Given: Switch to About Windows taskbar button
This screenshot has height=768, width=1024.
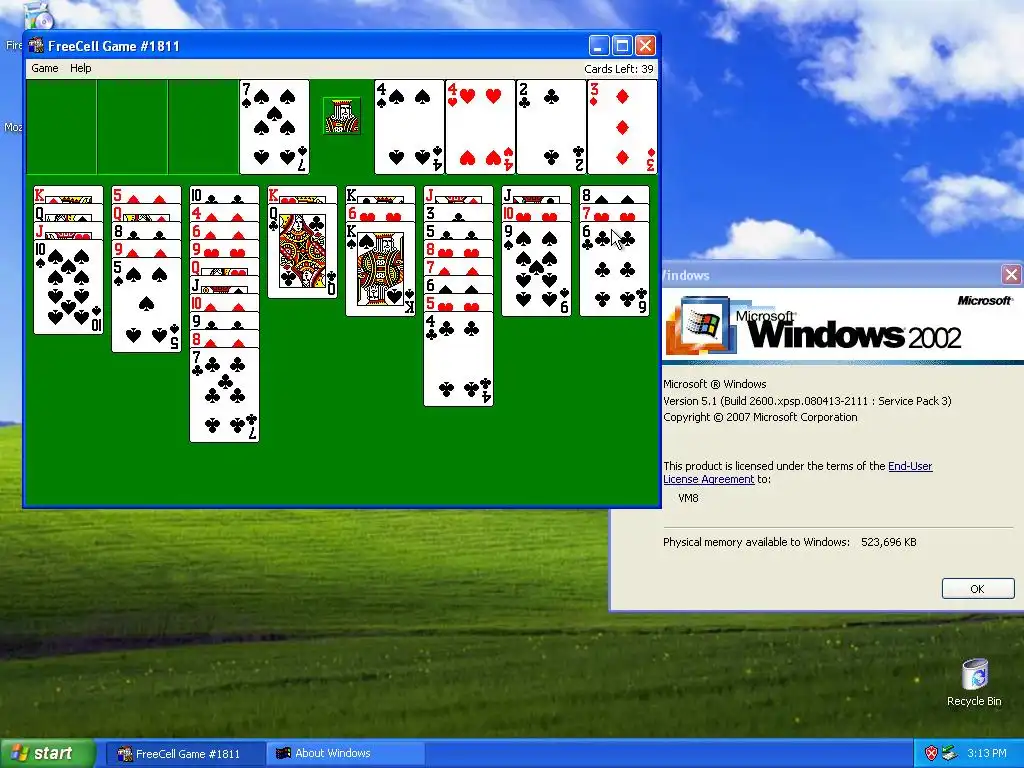Looking at the screenshot, I should click(x=346, y=754).
